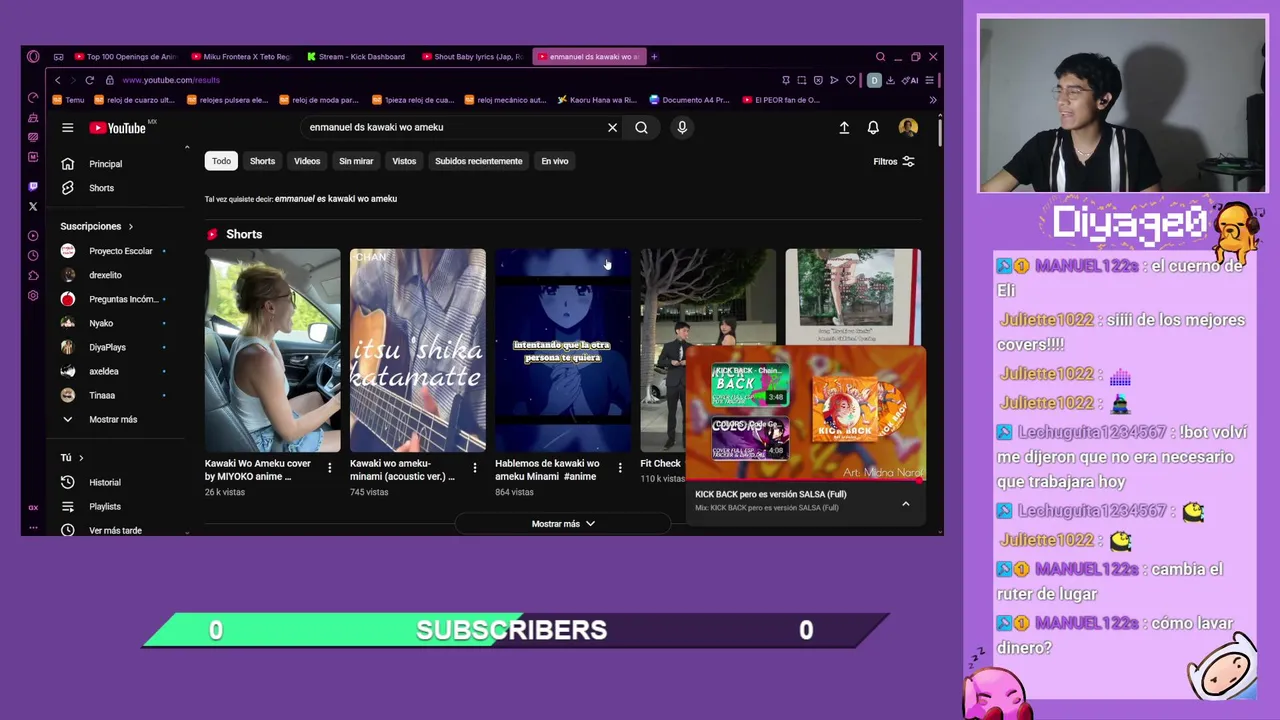Expand the Tú section chevron
1280x720 pixels.
(x=81, y=458)
